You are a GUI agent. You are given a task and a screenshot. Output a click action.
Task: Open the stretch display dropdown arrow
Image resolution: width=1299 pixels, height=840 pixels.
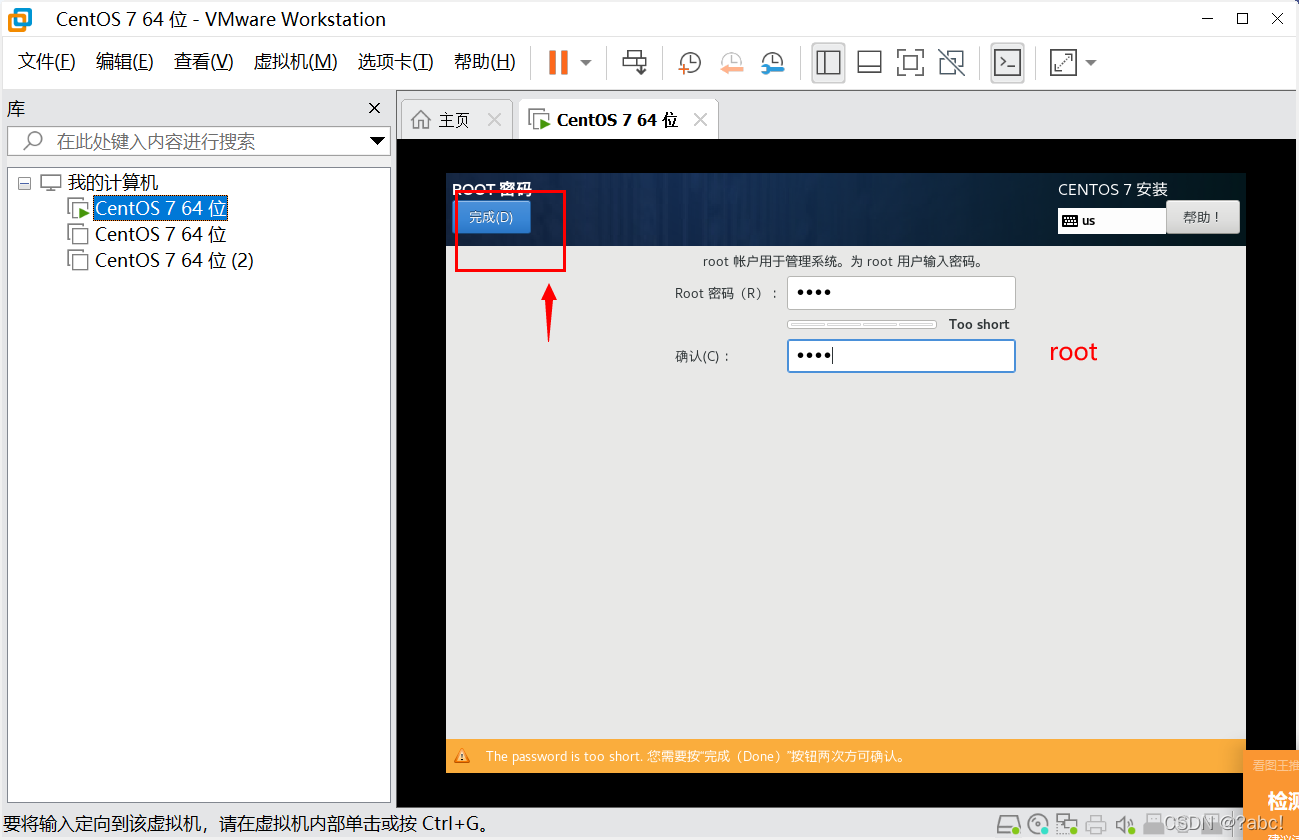pyautogui.click(x=1090, y=63)
